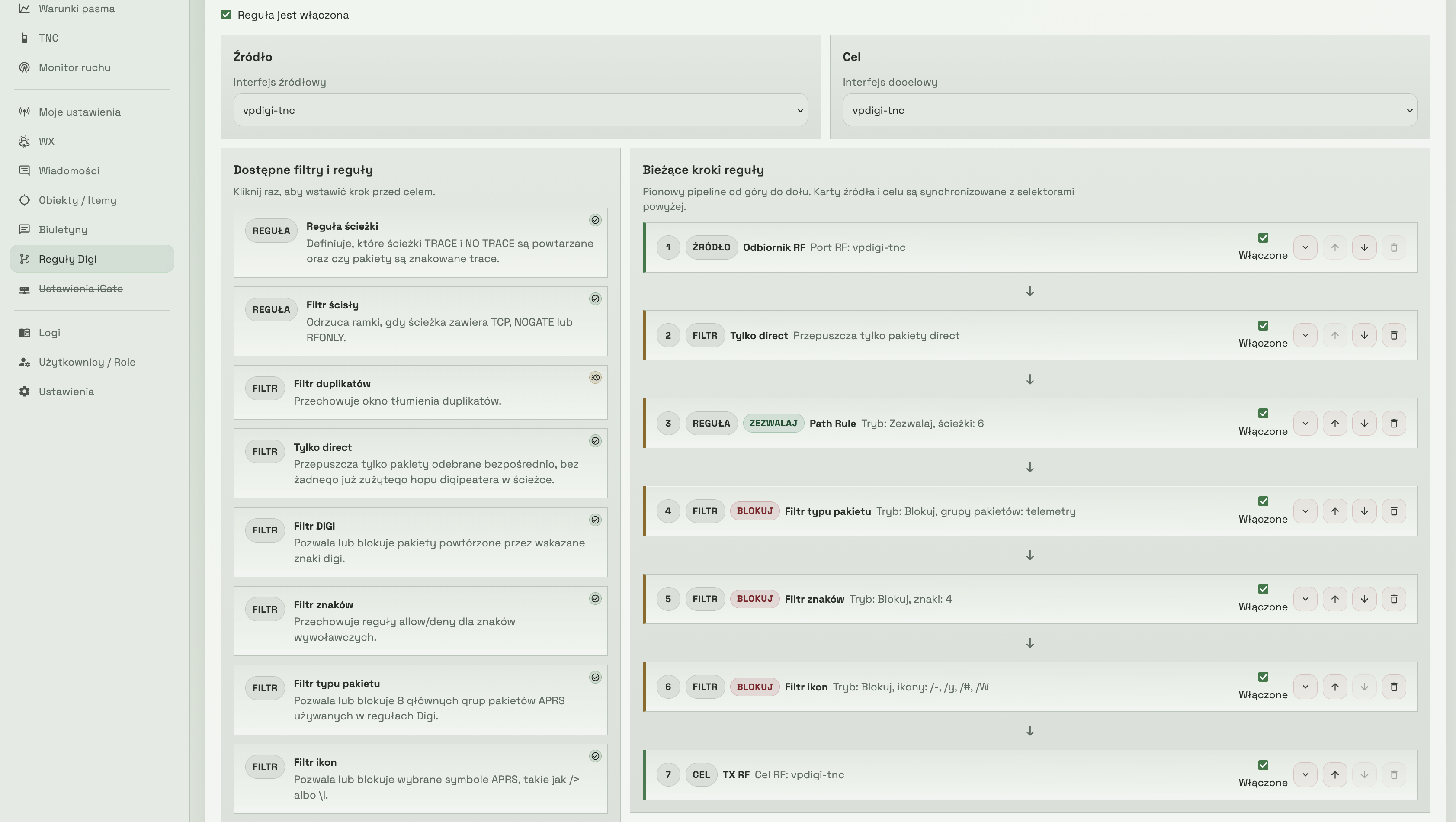
Task: Move Path Rule step up
Action: [1334, 424]
